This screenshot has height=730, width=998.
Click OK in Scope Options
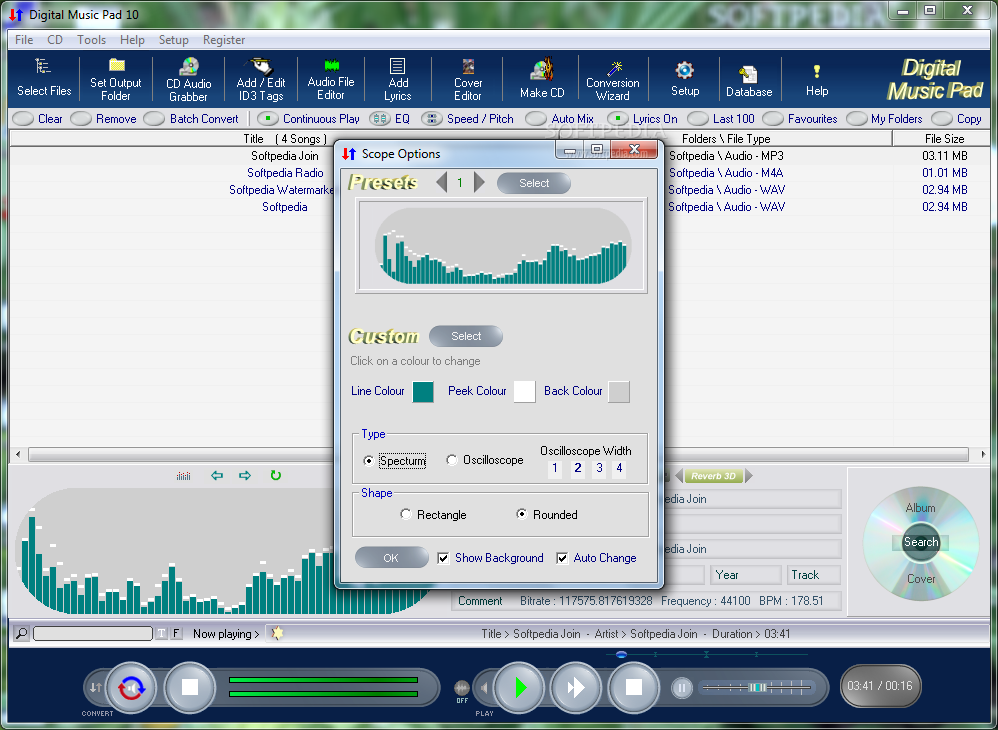coord(391,558)
